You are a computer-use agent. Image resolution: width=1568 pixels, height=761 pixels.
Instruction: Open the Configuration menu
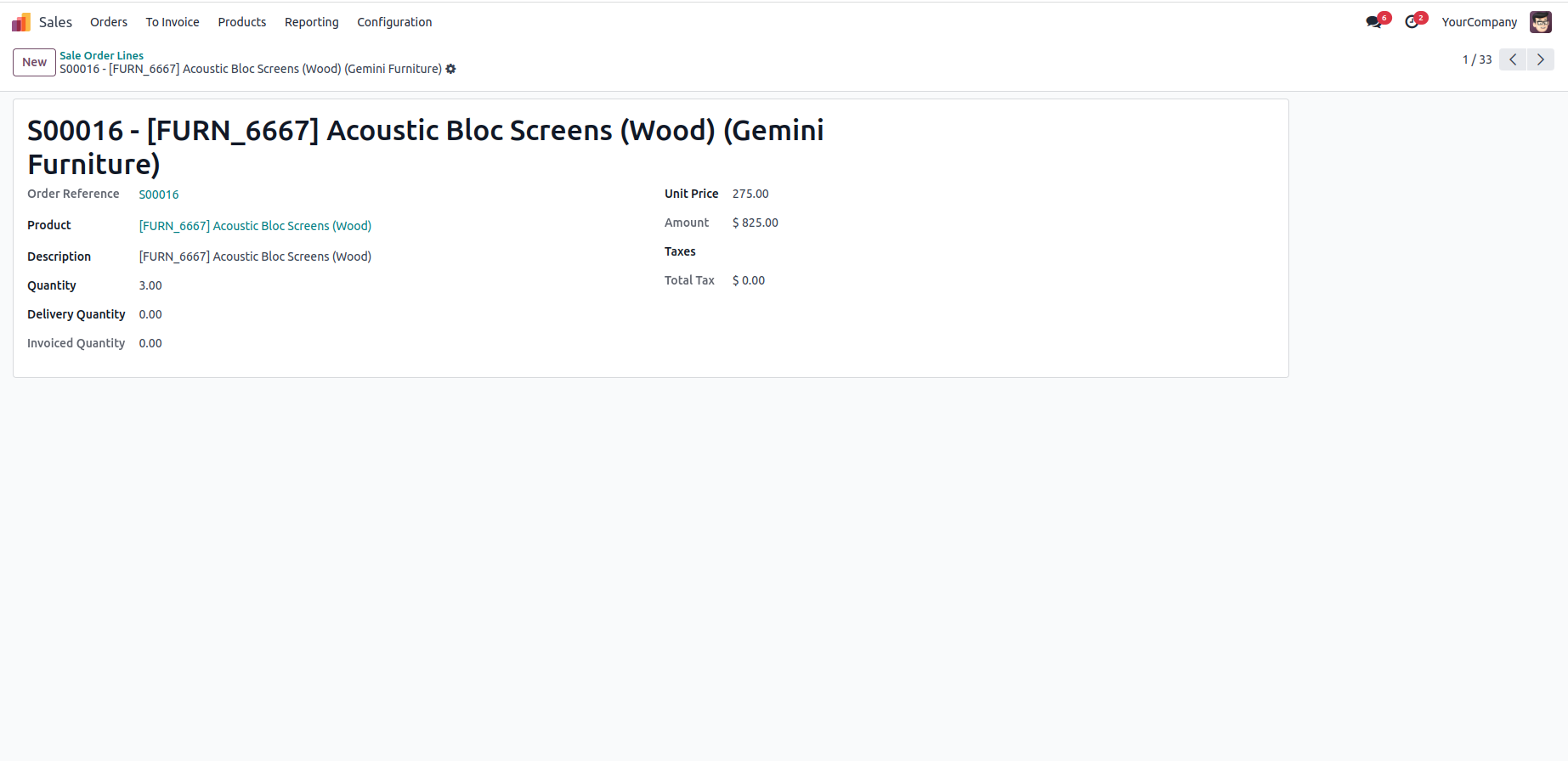tap(394, 22)
